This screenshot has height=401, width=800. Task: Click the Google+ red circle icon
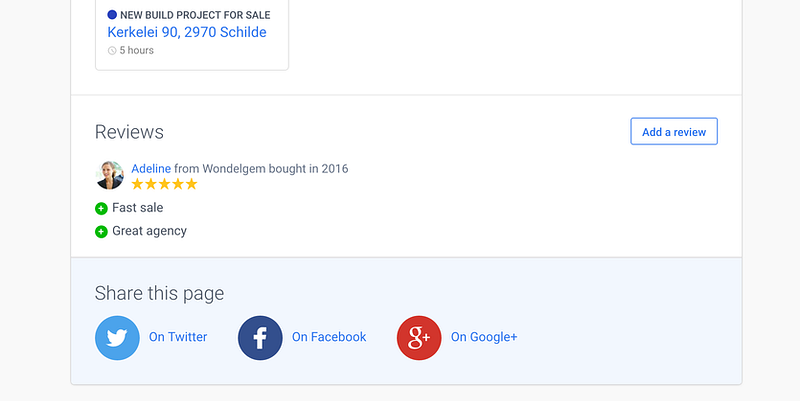click(419, 338)
